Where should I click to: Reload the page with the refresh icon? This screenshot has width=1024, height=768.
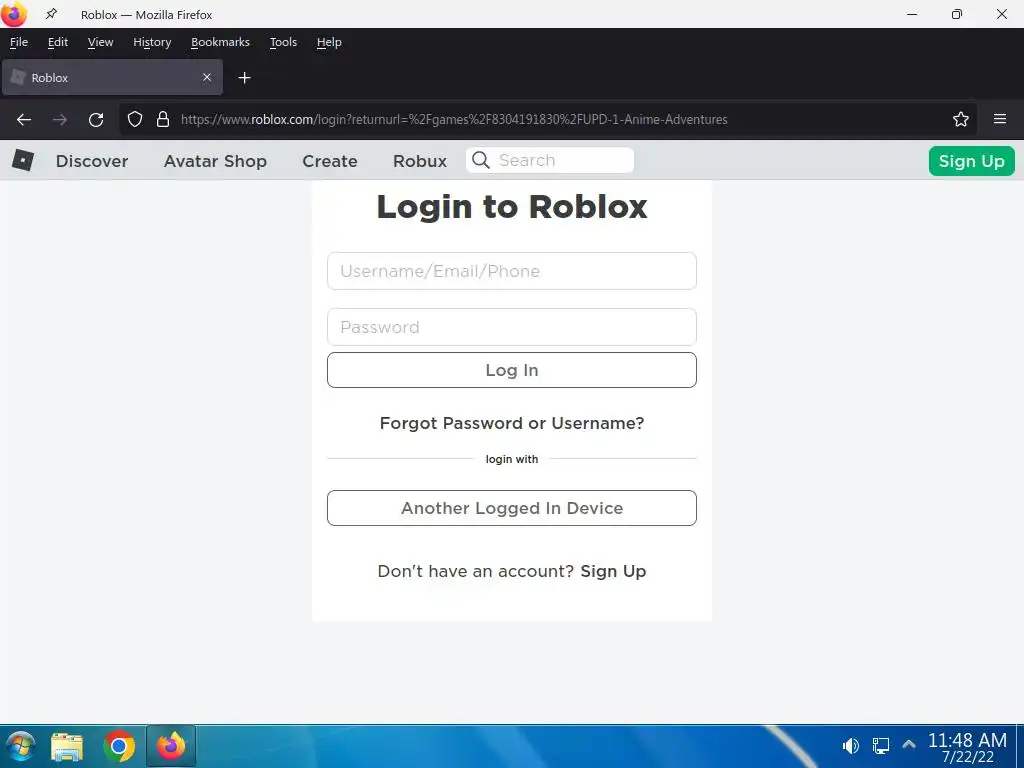pos(96,120)
